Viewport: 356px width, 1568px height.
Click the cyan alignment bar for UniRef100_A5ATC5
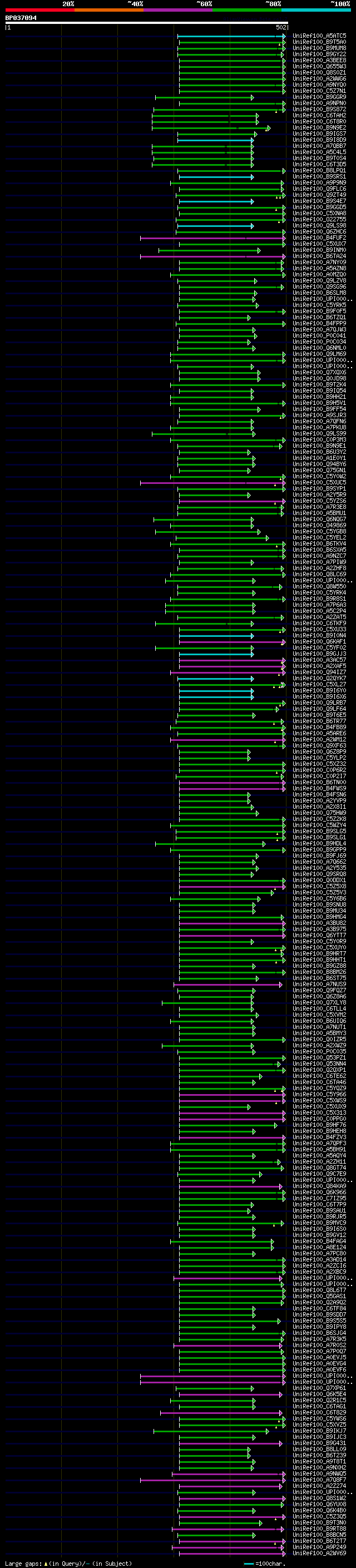(x=231, y=36)
